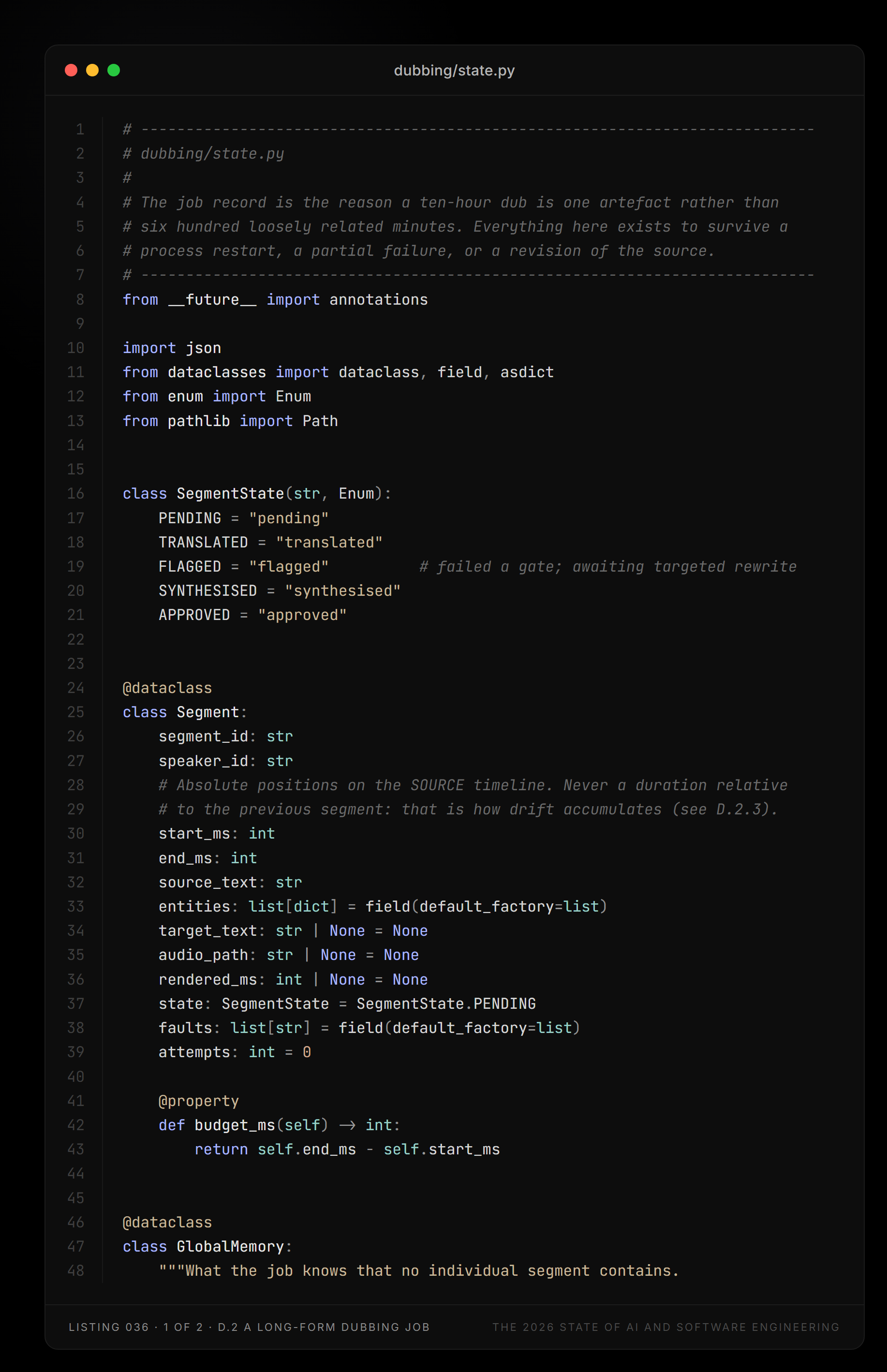887x1372 pixels.
Task: Click the 'start_ms: int' field
Action: [217, 833]
